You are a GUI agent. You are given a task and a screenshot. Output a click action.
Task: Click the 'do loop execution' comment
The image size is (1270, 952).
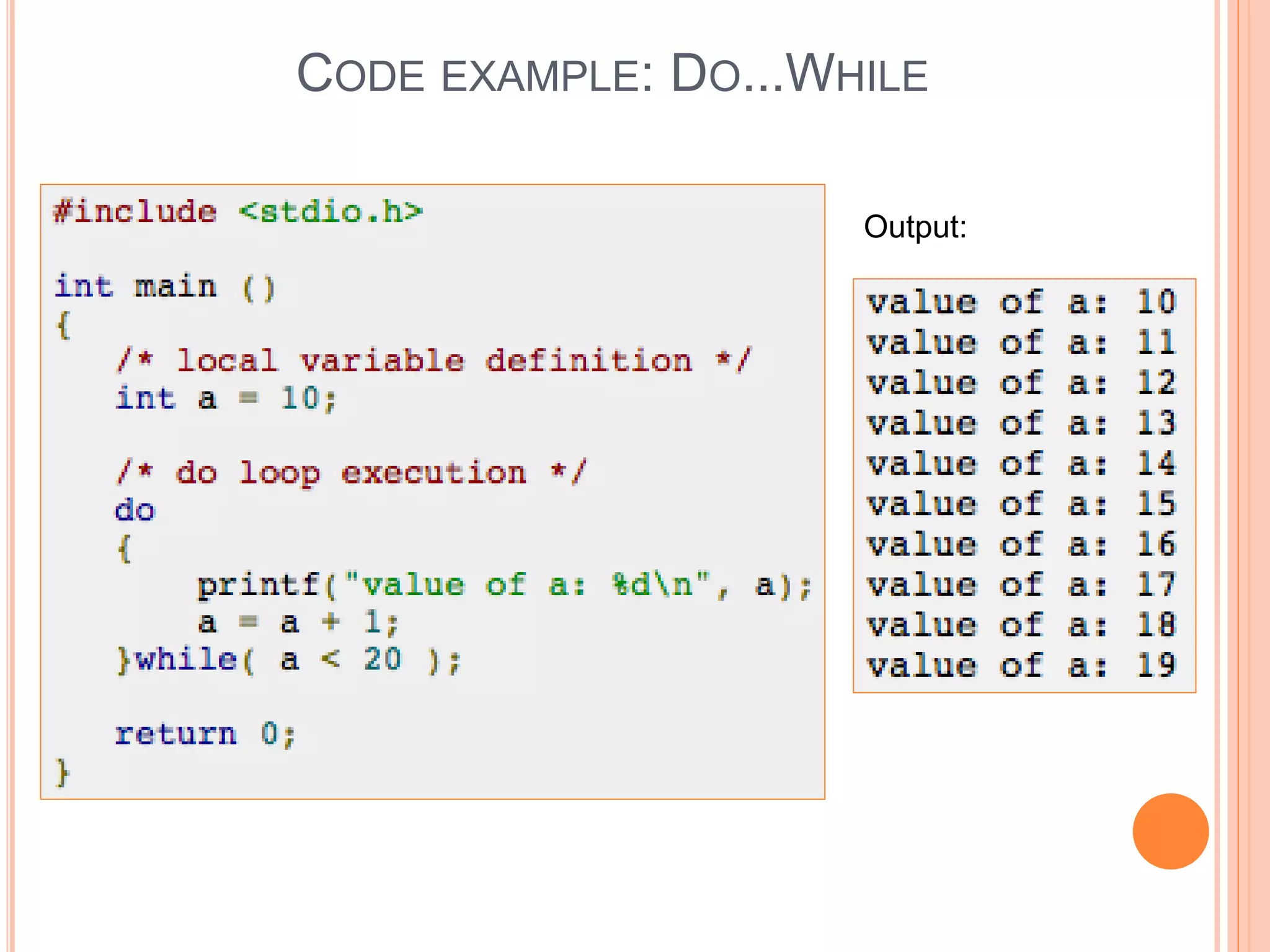tap(350, 474)
